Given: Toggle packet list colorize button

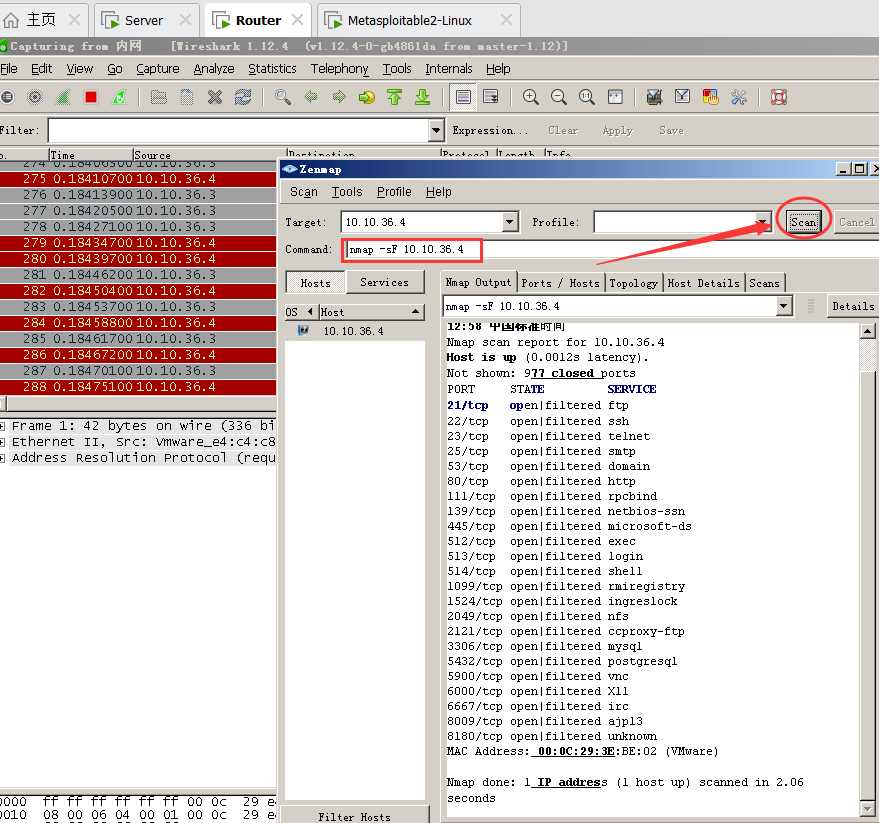Looking at the screenshot, I should click(x=463, y=97).
